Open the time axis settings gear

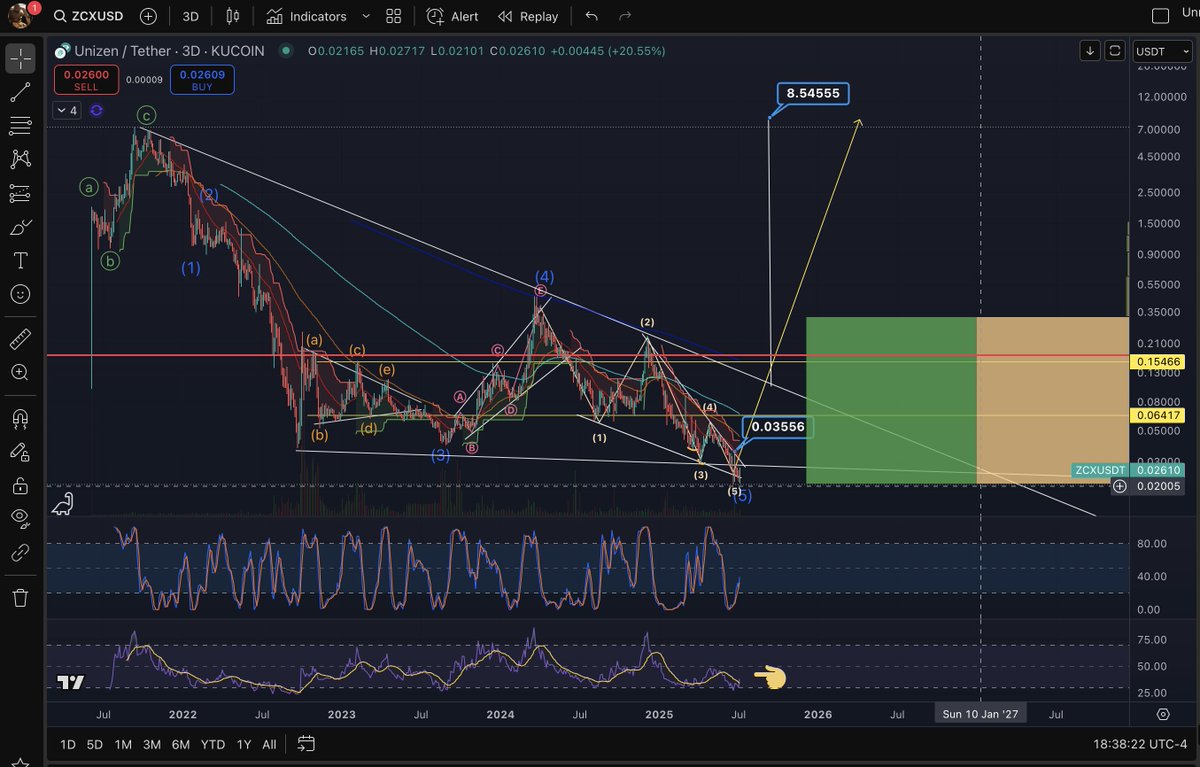[1163, 714]
